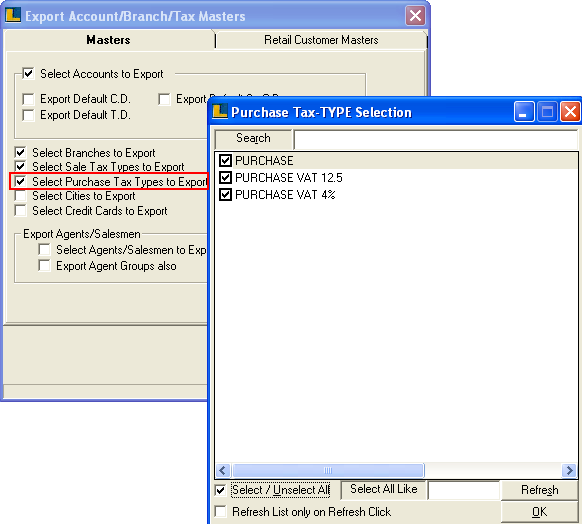Enable Refresh List only on Refresh Click
This screenshot has height=524, width=582.
point(220,511)
